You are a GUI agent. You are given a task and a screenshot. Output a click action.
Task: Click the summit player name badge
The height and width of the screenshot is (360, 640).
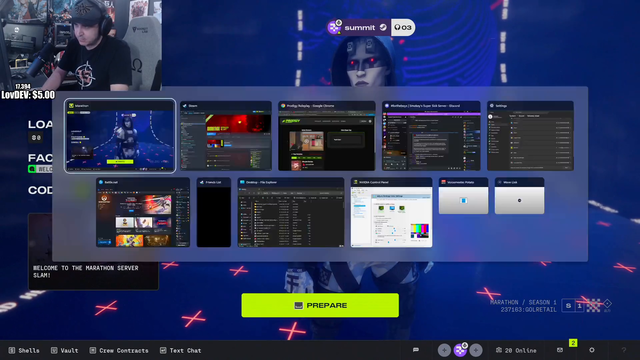[359, 28]
